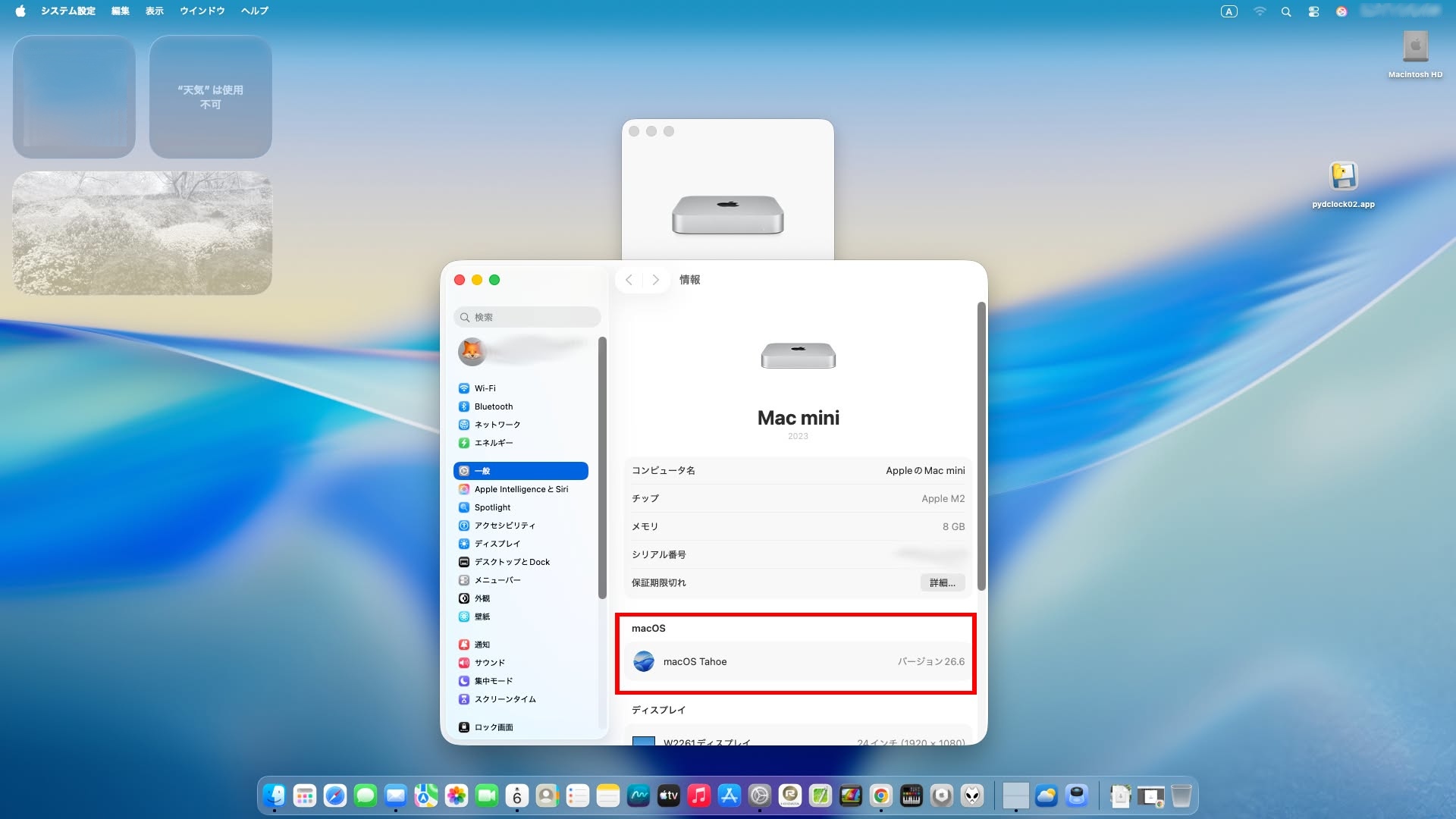Open Music from the Dock
The height and width of the screenshot is (819, 1456).
(x=699, y=795)
